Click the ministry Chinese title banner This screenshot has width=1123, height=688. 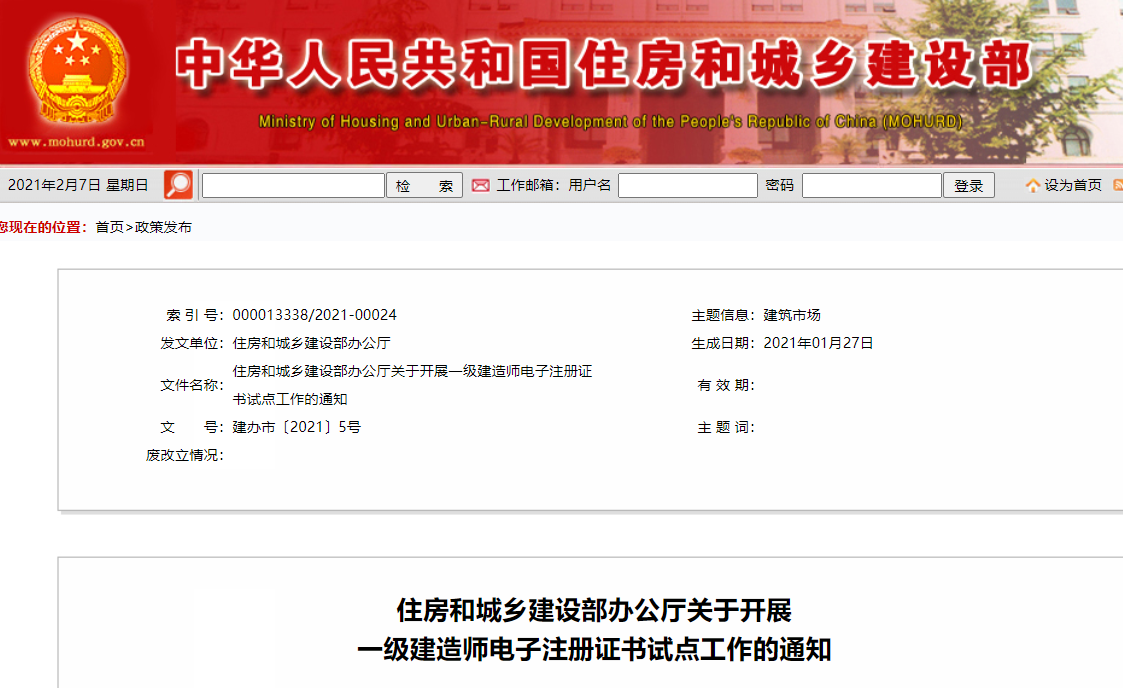pos(603,66)
